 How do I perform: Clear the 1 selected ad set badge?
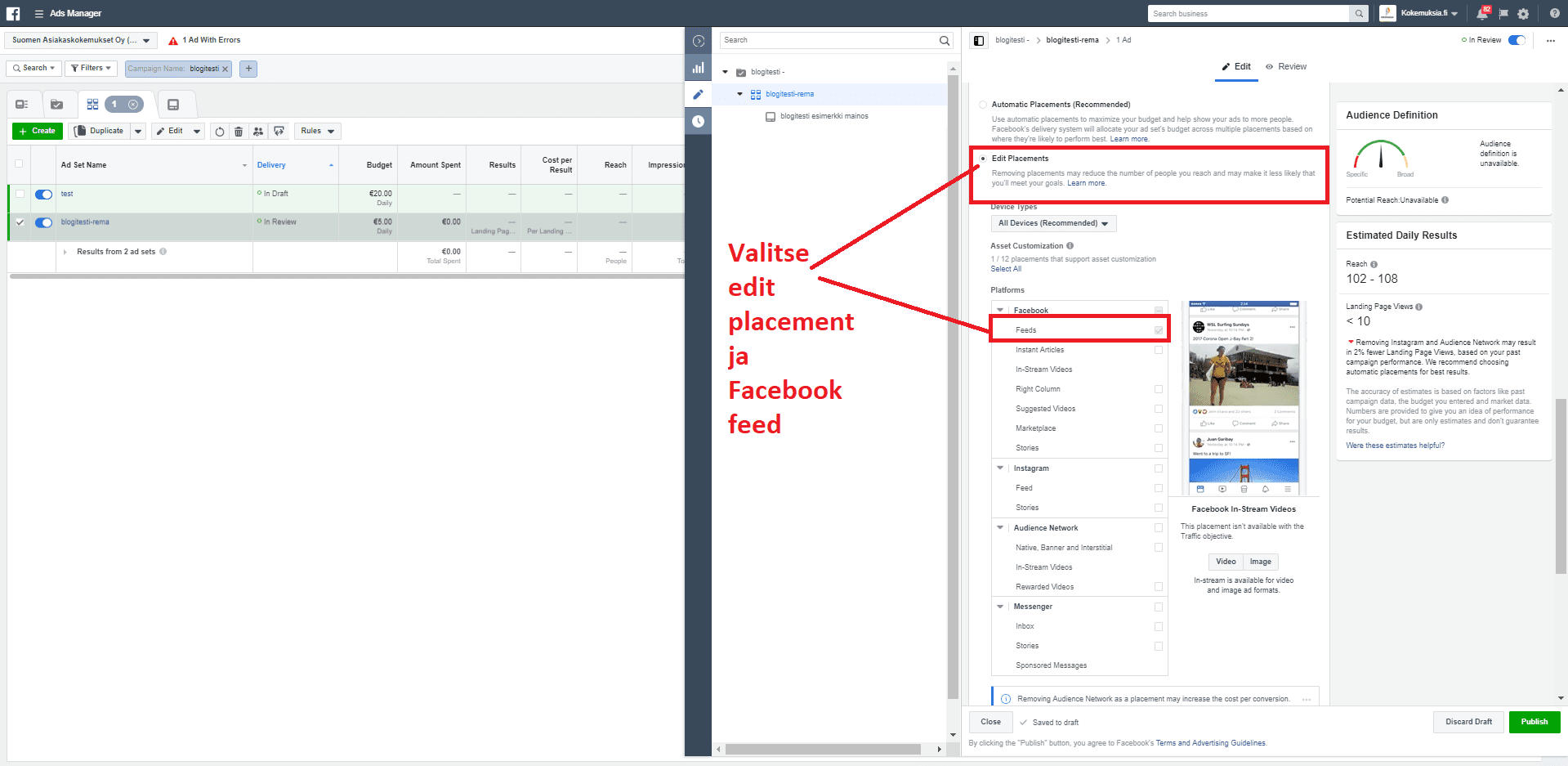133,105
